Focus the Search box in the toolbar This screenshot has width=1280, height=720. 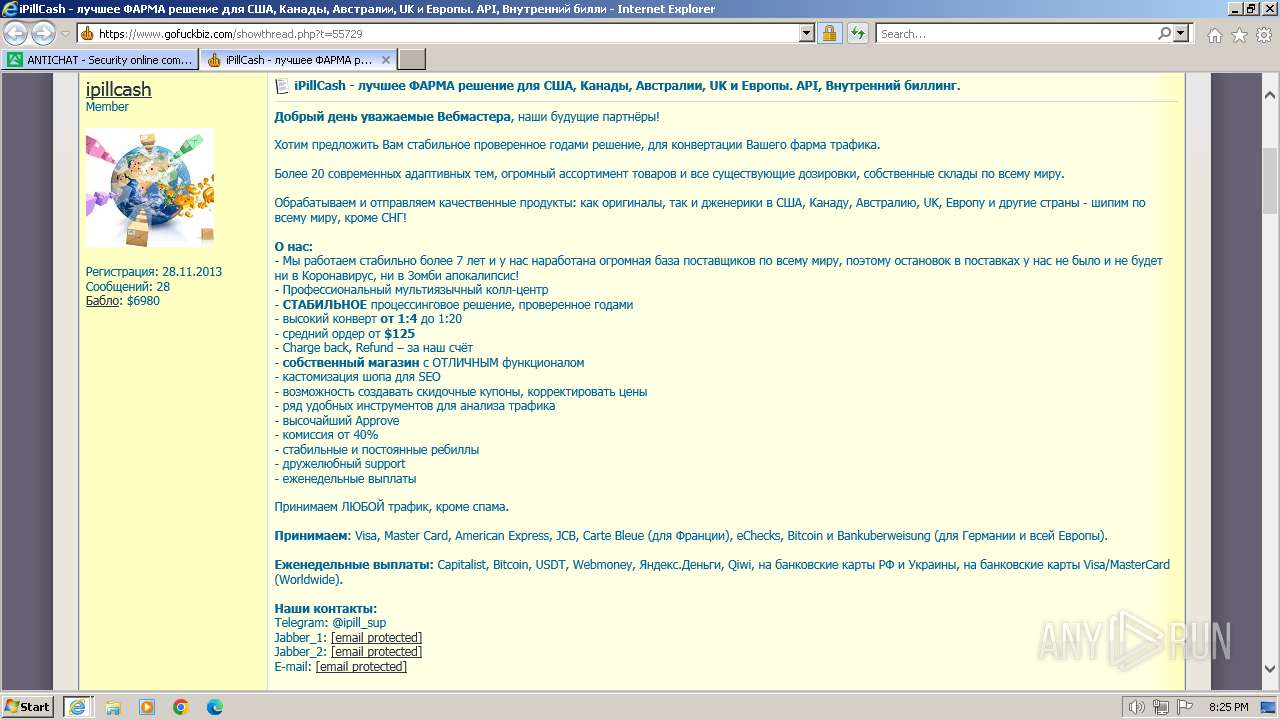[x=1015, y=33]
